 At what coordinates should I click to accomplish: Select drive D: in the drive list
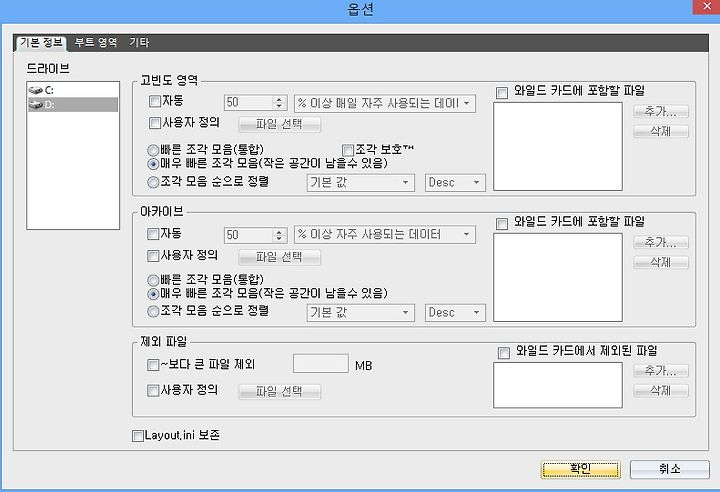click(73, 105)
